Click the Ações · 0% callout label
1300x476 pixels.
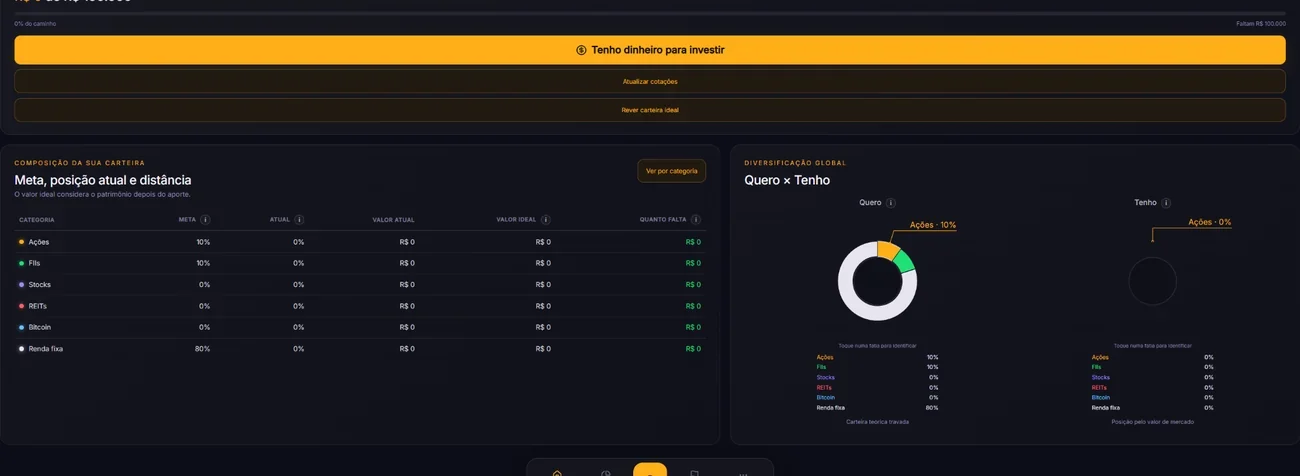point(1210,222)
